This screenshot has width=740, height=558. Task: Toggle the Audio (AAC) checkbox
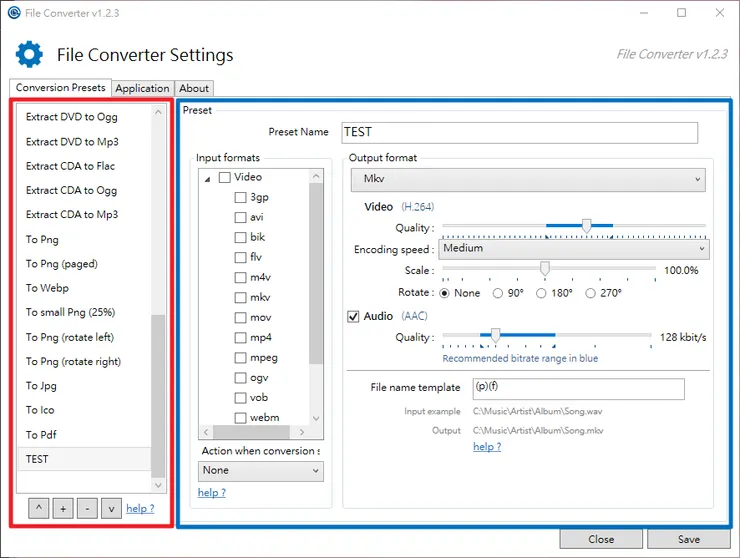tap(353, 317)
